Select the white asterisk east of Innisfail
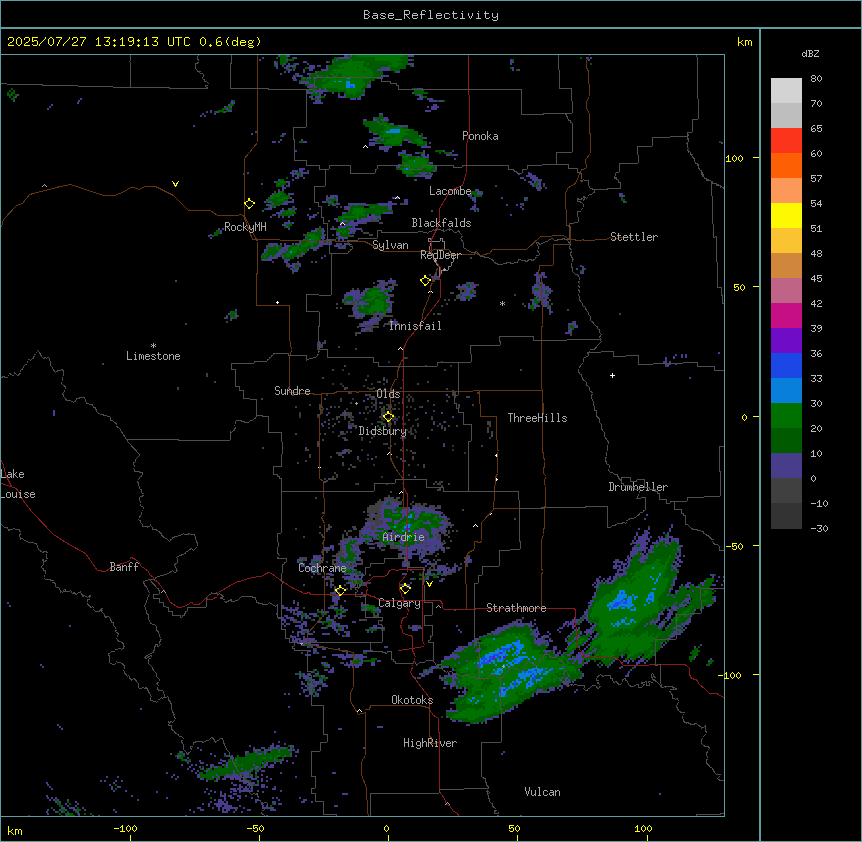Image resolution: width=862 pixels, height=842 pixels. [x=502, y=303]
